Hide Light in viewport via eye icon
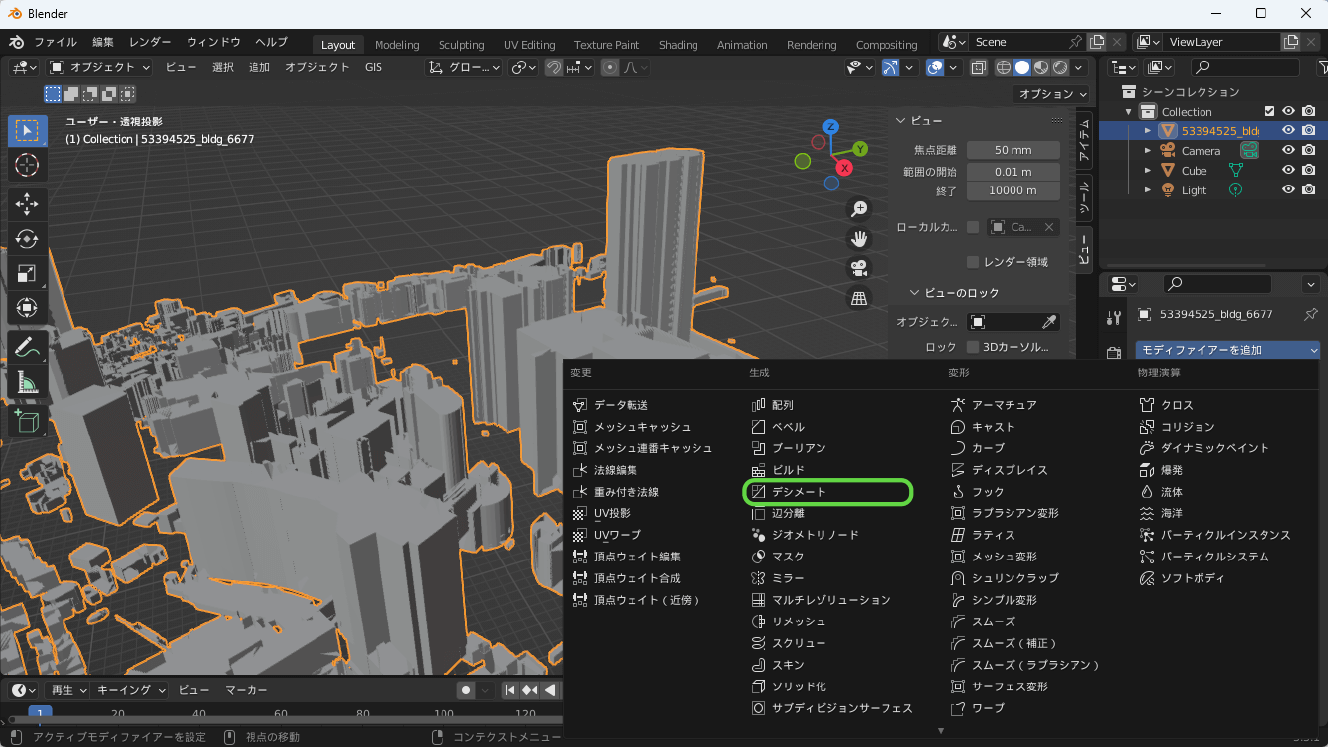This screenshot has height=747, width=1328. 1289,190
